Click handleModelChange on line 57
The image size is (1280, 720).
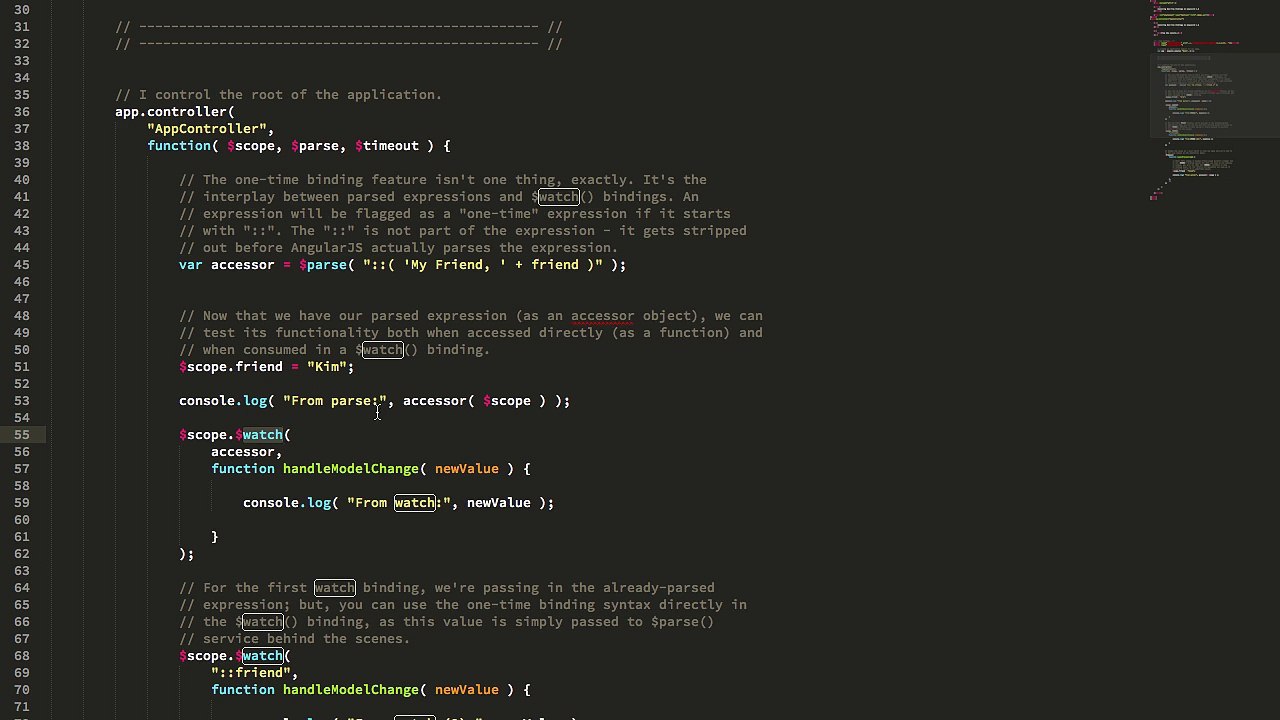(x=351, y=469)
